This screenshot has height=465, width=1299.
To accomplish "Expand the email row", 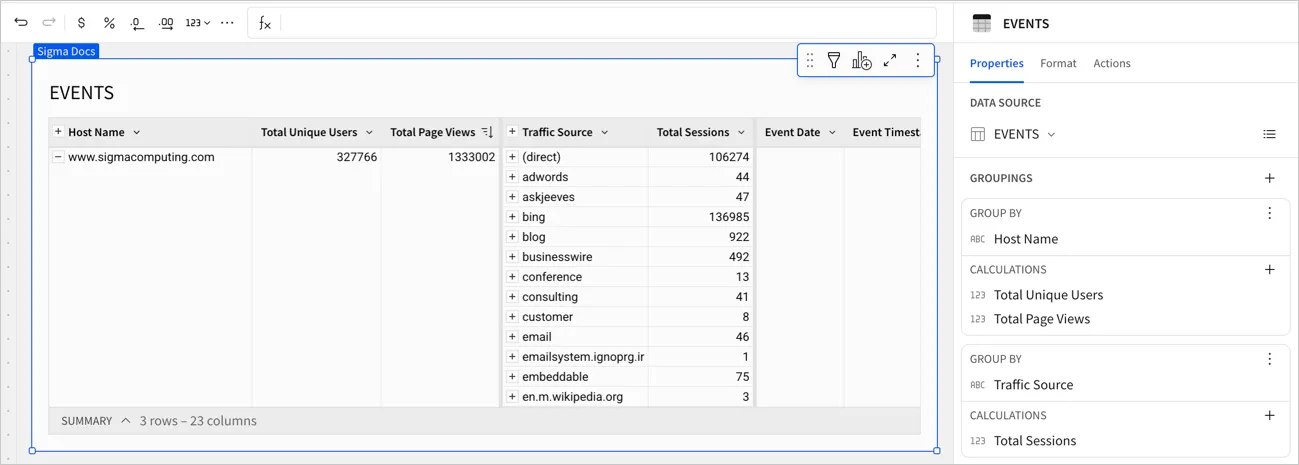I will 512,337.
